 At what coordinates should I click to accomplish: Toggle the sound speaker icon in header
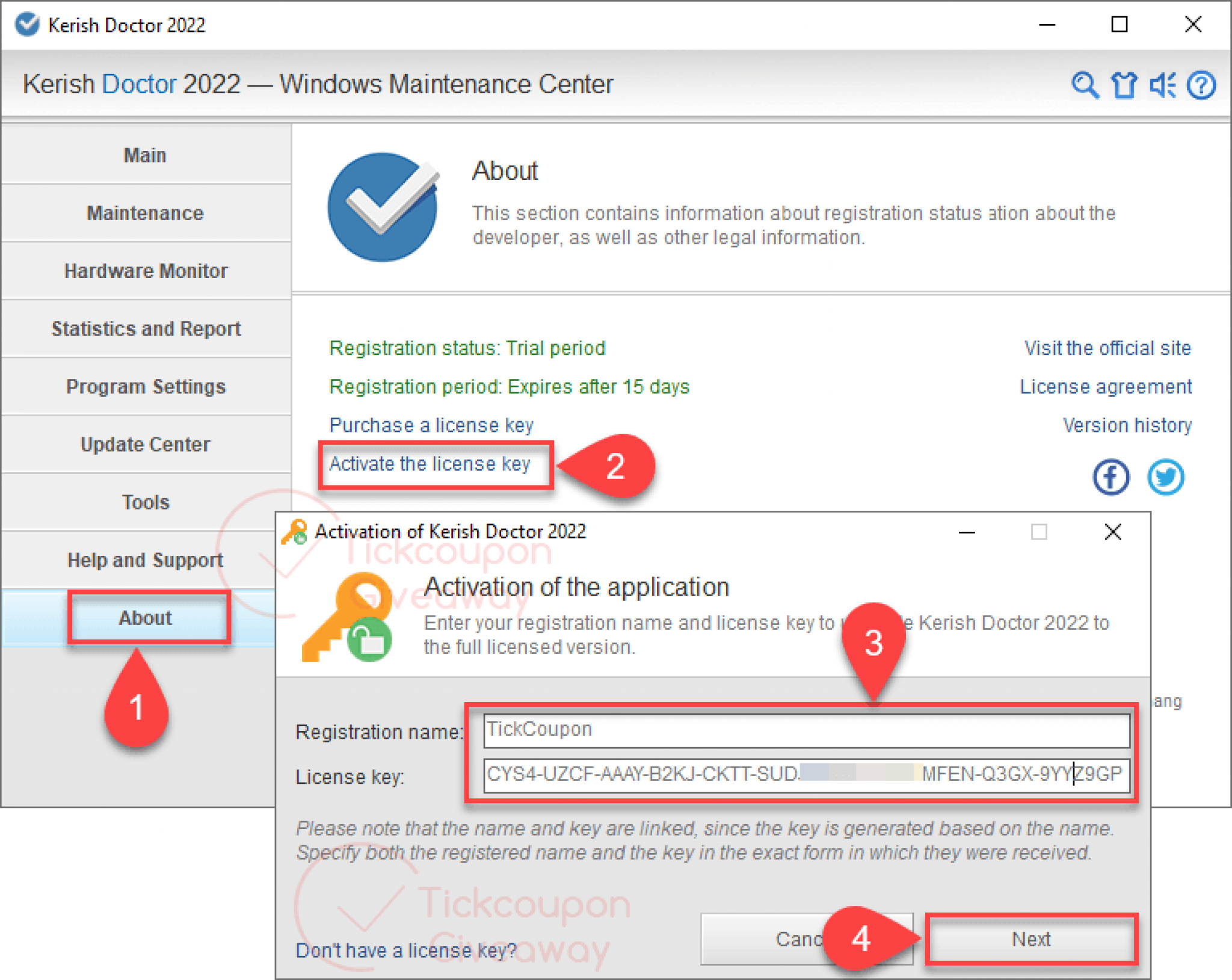[1162, 85]
